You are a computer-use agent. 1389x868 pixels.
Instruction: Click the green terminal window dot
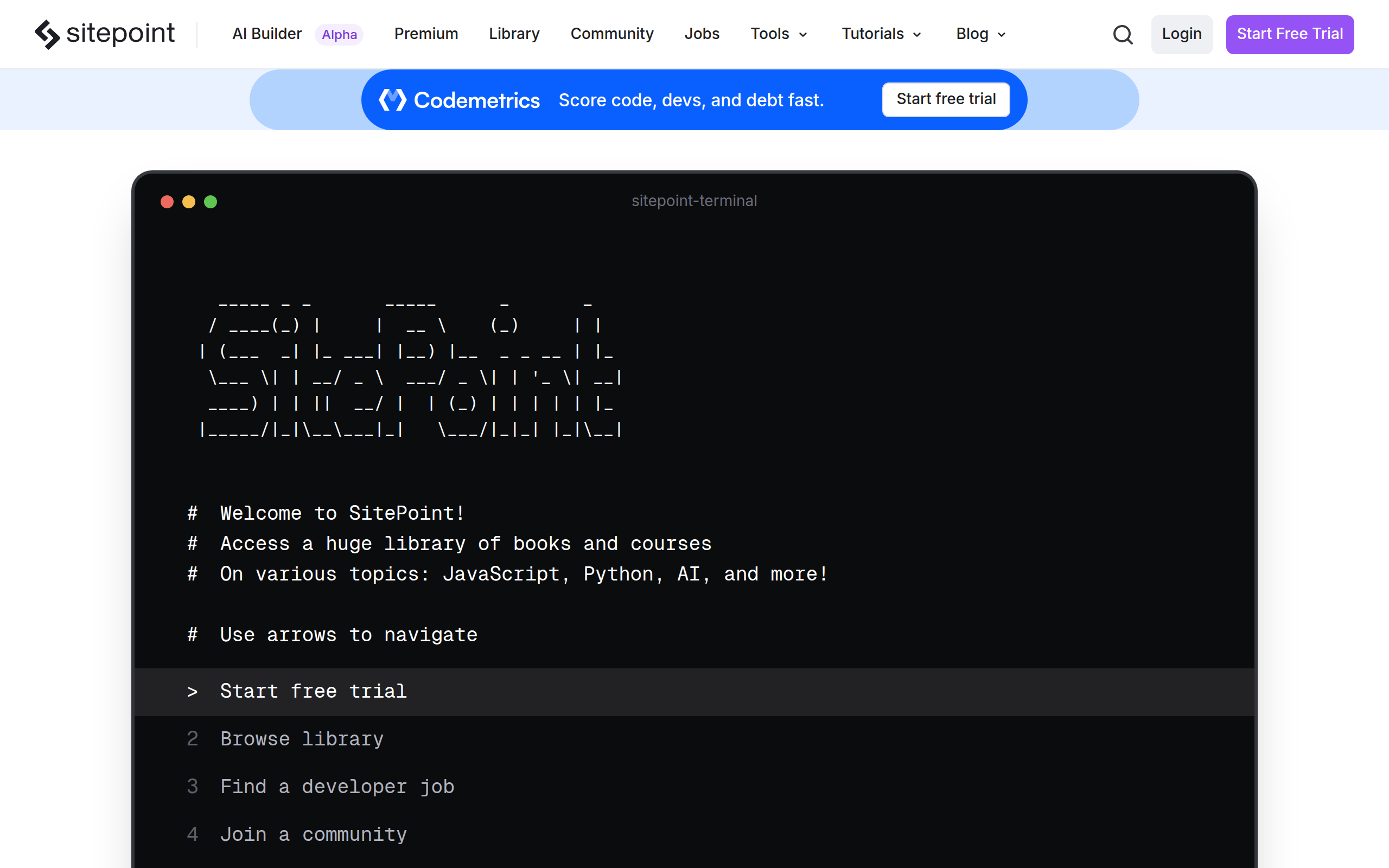[x=211, y=201]
